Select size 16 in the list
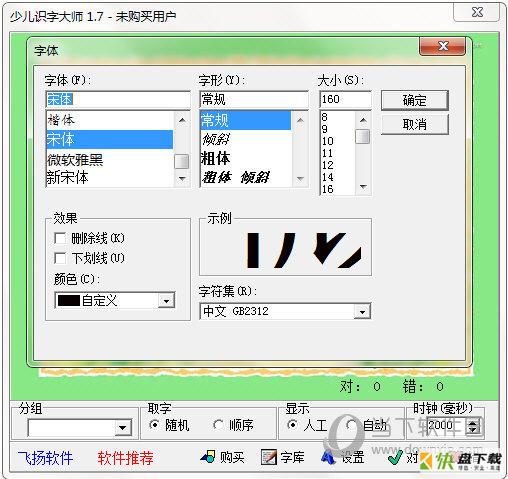 tap(337, 189)
